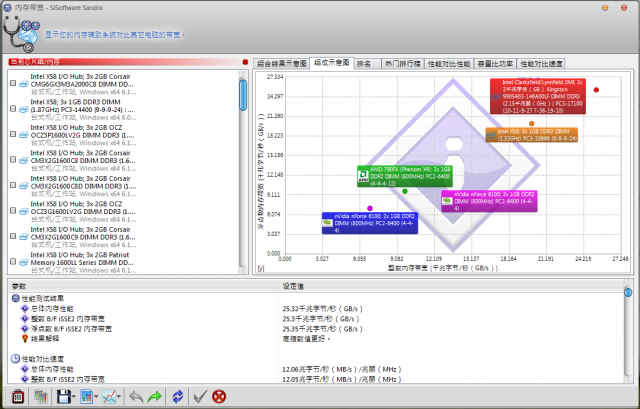Click the floppy disk save icon
The width and height of the screenshot is (640, 409).
click(64, 397)
